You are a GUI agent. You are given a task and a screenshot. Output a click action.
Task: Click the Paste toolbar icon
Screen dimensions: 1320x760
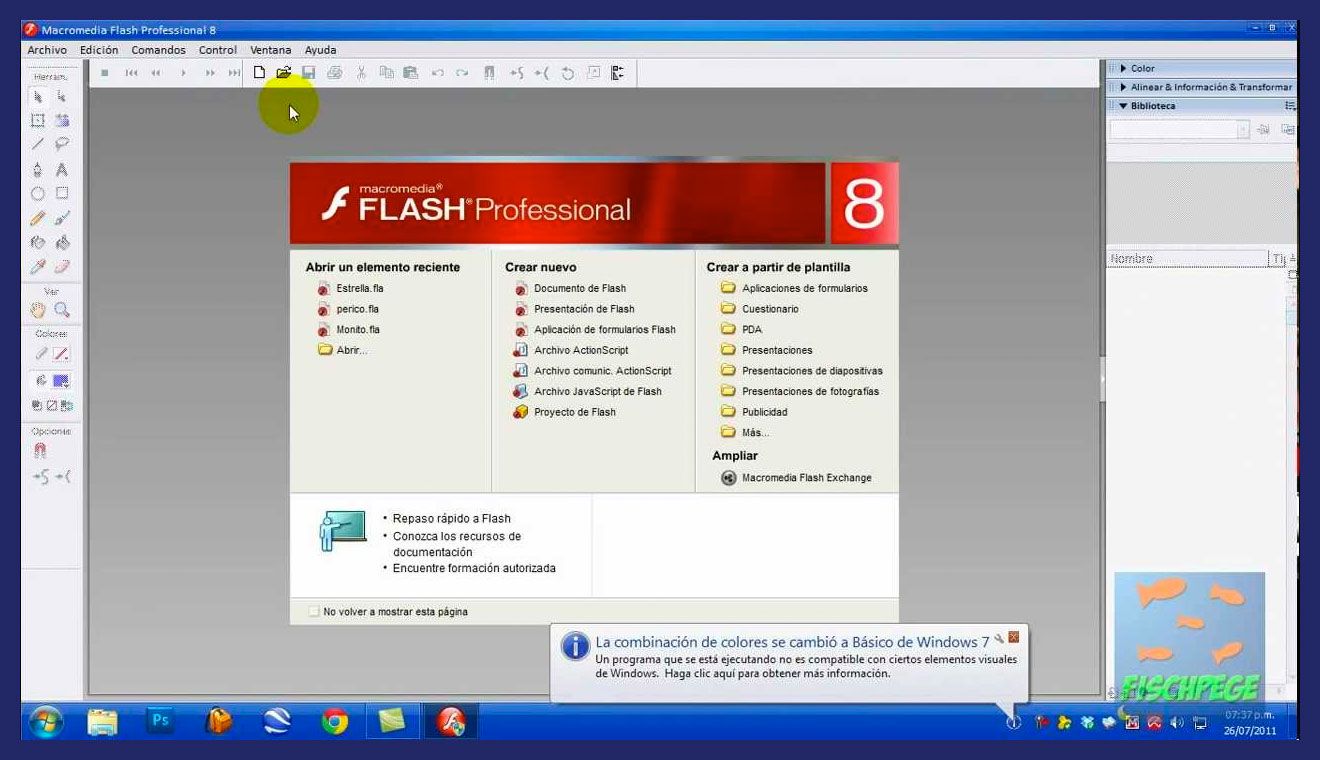point(411,72)
